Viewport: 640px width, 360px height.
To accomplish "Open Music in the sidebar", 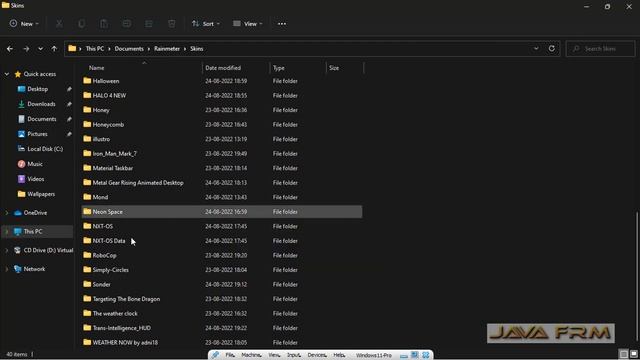I will (35, 164).
